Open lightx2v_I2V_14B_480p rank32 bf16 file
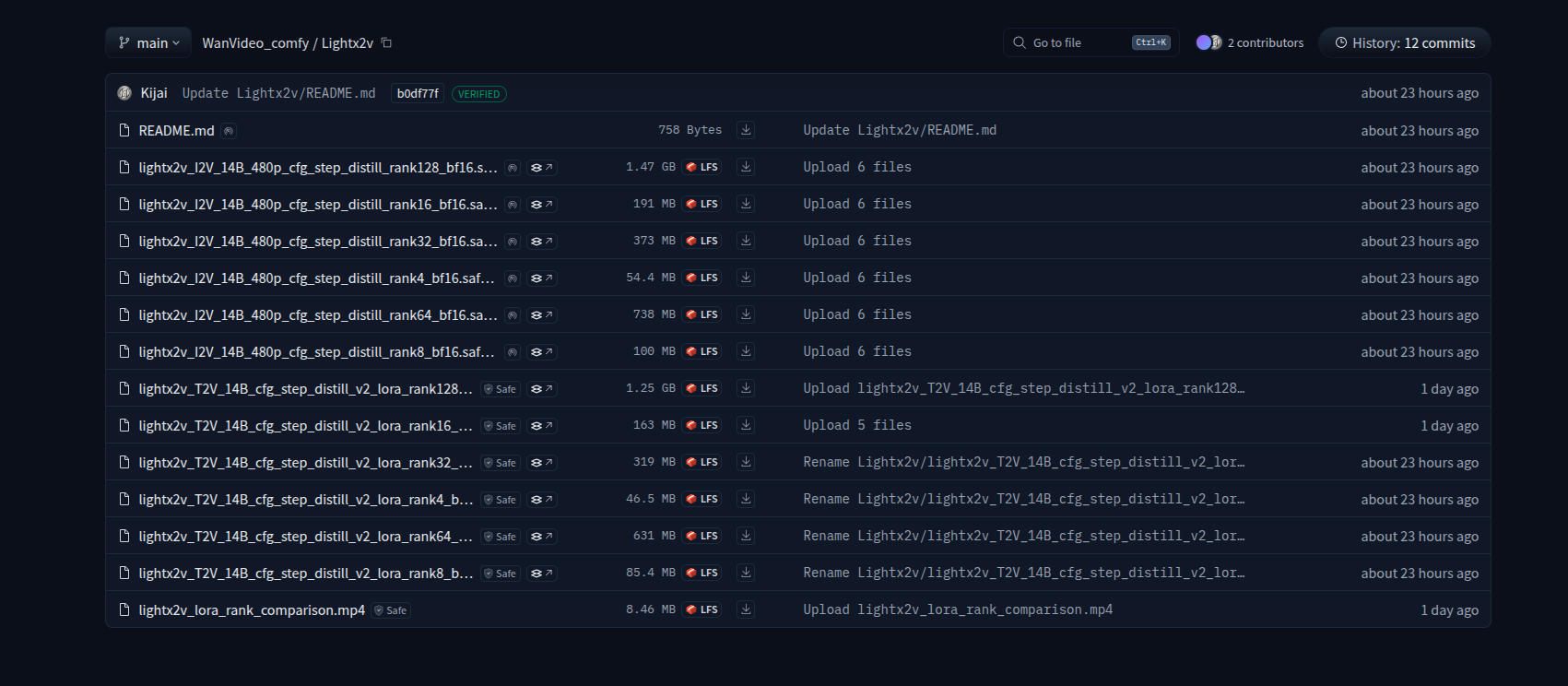The image size is (1568, 686). tap(318, 242)
